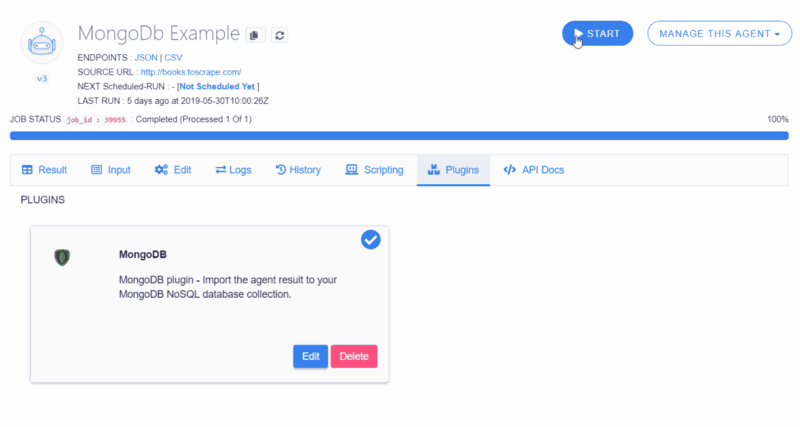Viewport: 800px width, 427px height.
Task: Click the MongoDB leaf logo icon
Action: [62, 257]
